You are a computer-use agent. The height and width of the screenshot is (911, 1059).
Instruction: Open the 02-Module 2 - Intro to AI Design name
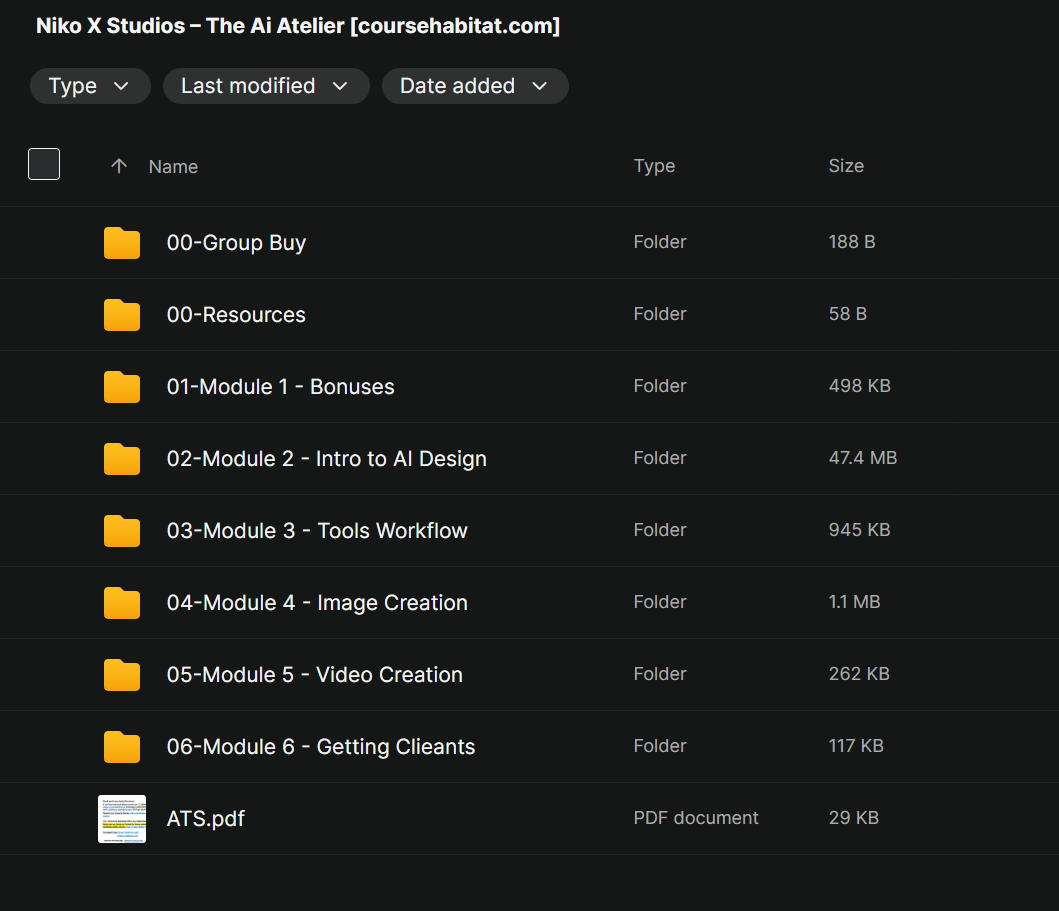(326, 459)
